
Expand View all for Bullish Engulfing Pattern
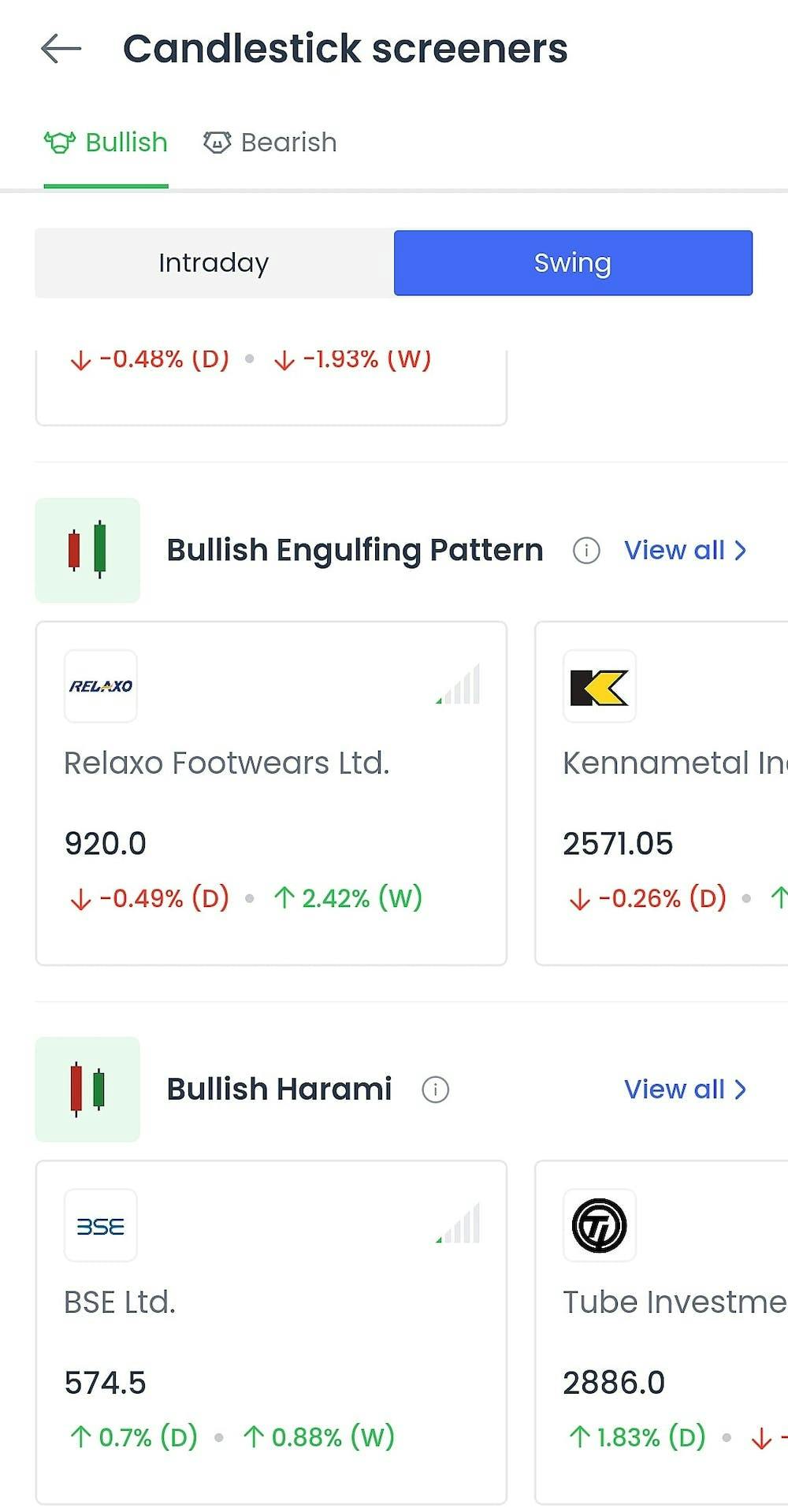[x=685, y=550]
